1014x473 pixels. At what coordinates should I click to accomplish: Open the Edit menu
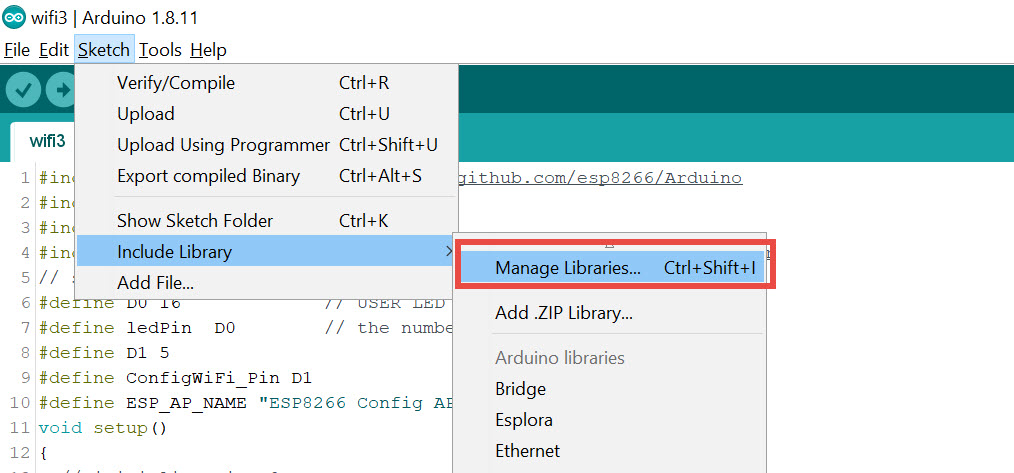point(54,50)
